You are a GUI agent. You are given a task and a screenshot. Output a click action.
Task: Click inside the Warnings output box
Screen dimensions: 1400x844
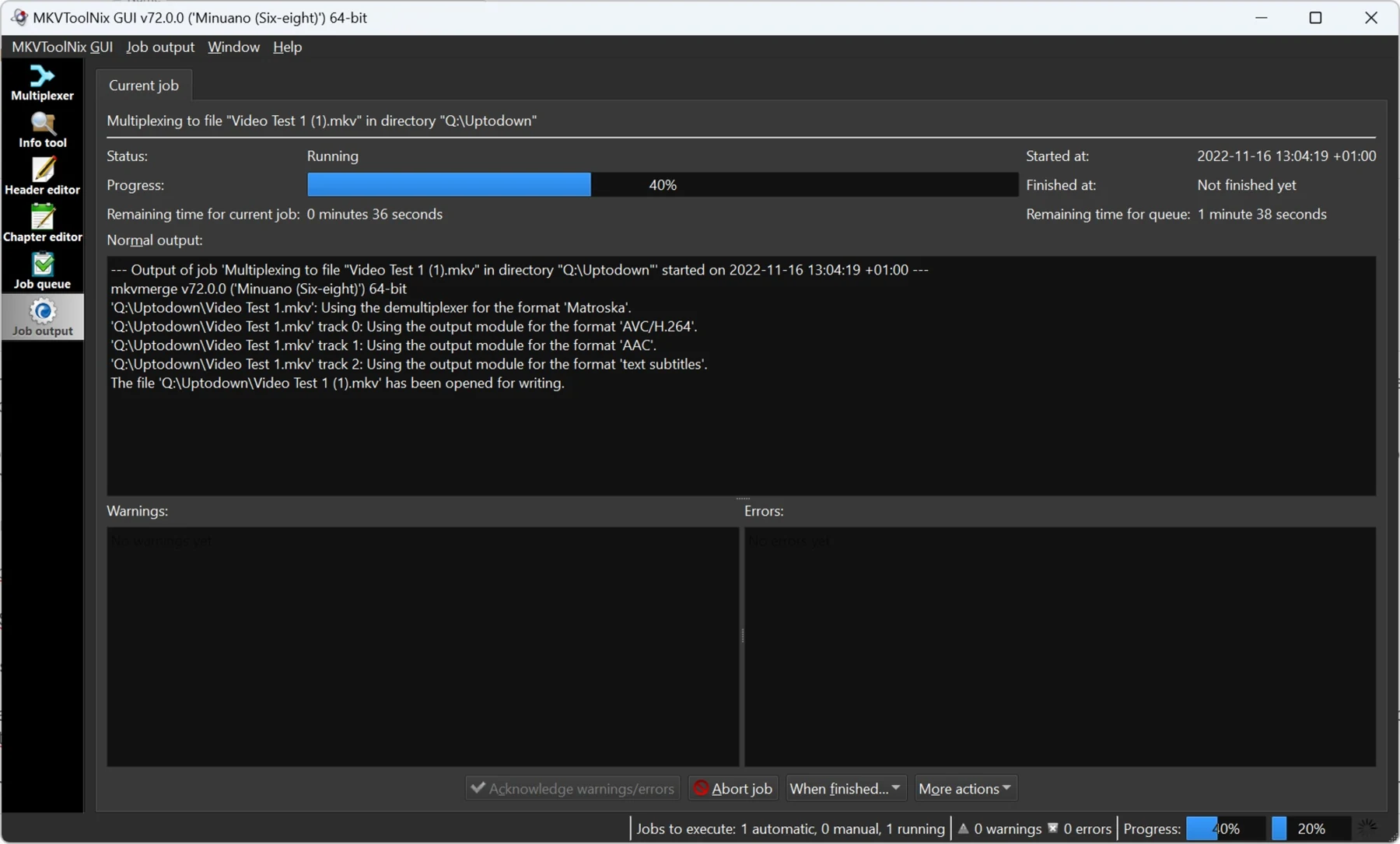tap(422, 646)
